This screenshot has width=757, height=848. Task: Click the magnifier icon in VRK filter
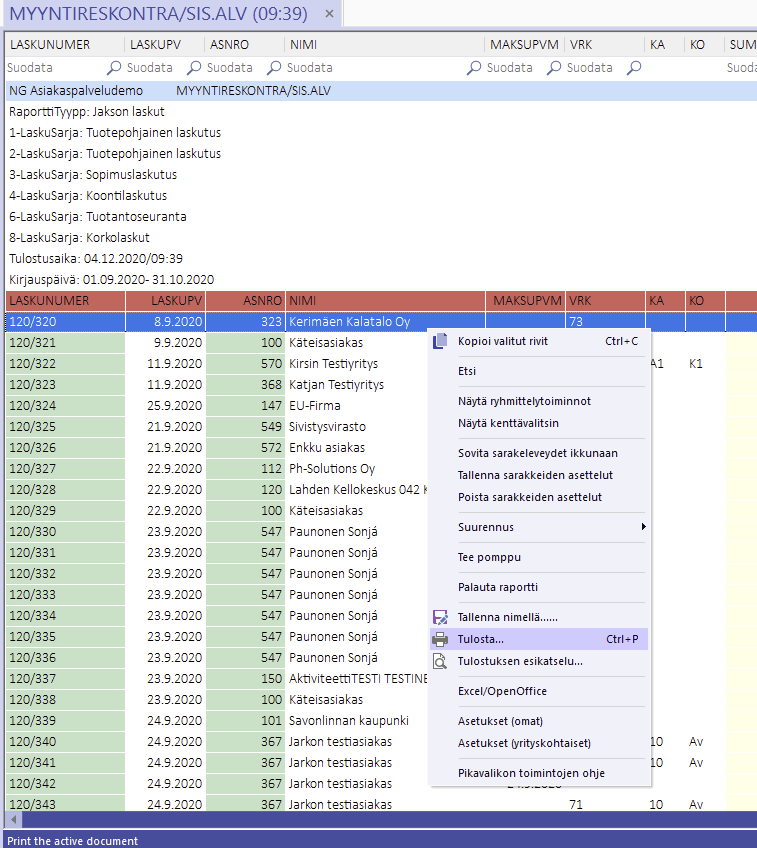pos(633,68)
